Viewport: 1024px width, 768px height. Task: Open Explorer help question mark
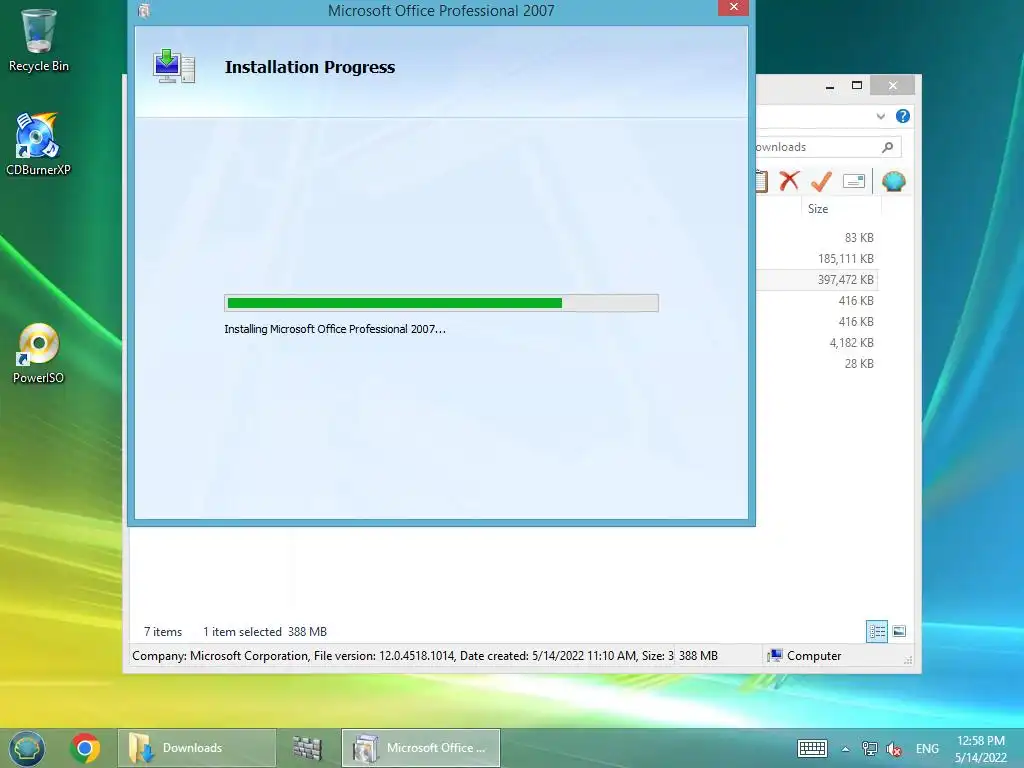903,116
